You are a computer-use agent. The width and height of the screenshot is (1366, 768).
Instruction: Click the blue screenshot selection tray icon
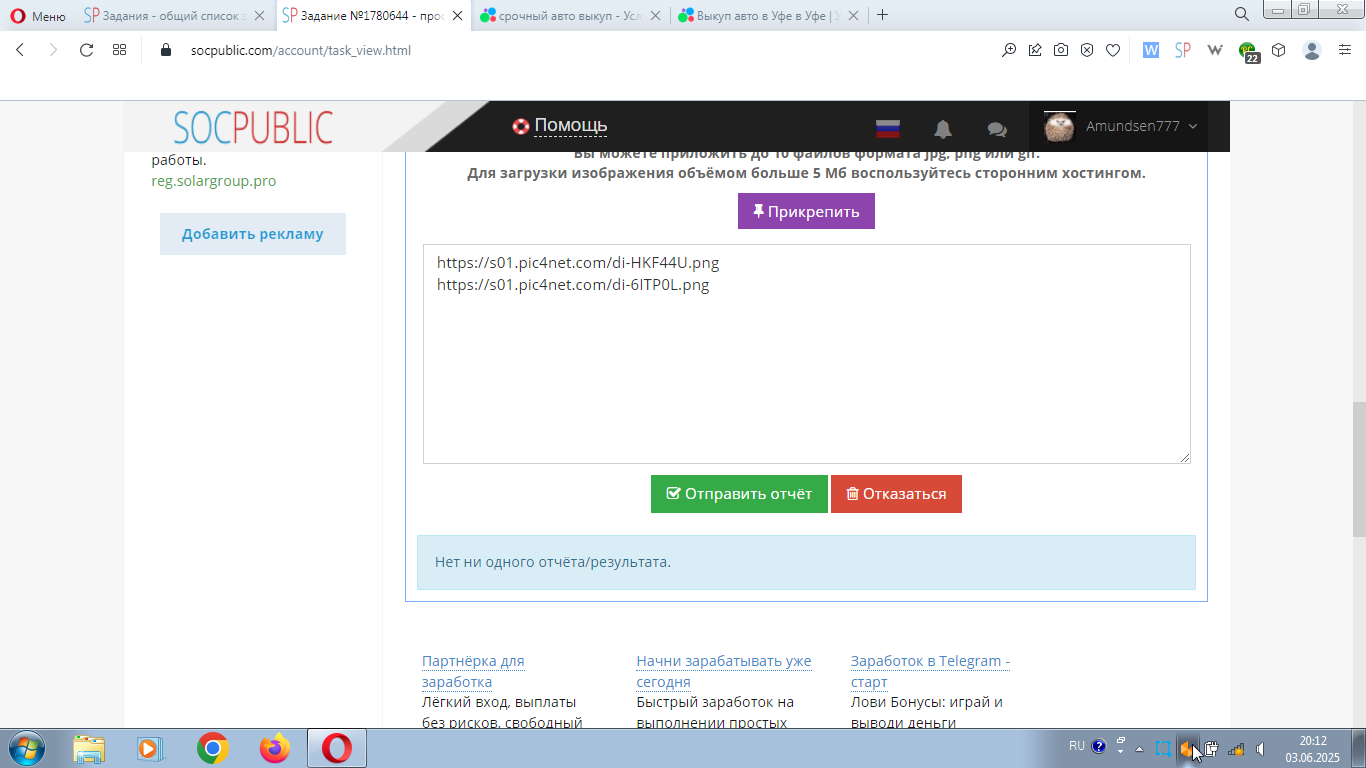coord(1163,748)
